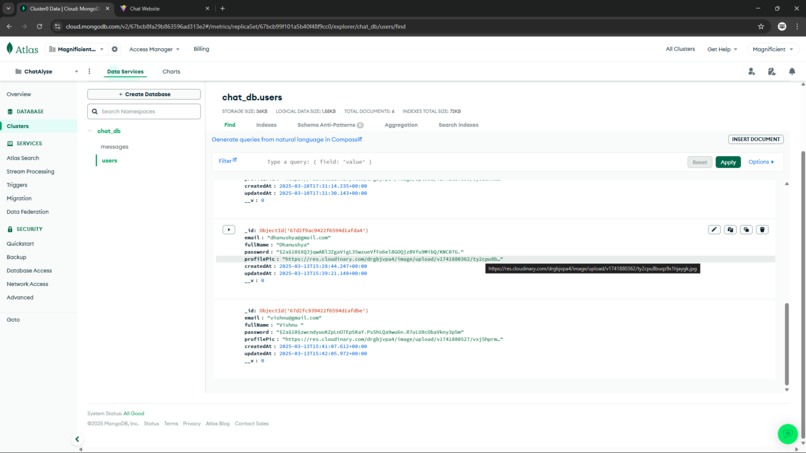
Task: Open the Magnificient organization dropdown
Action: pos(76,49)
